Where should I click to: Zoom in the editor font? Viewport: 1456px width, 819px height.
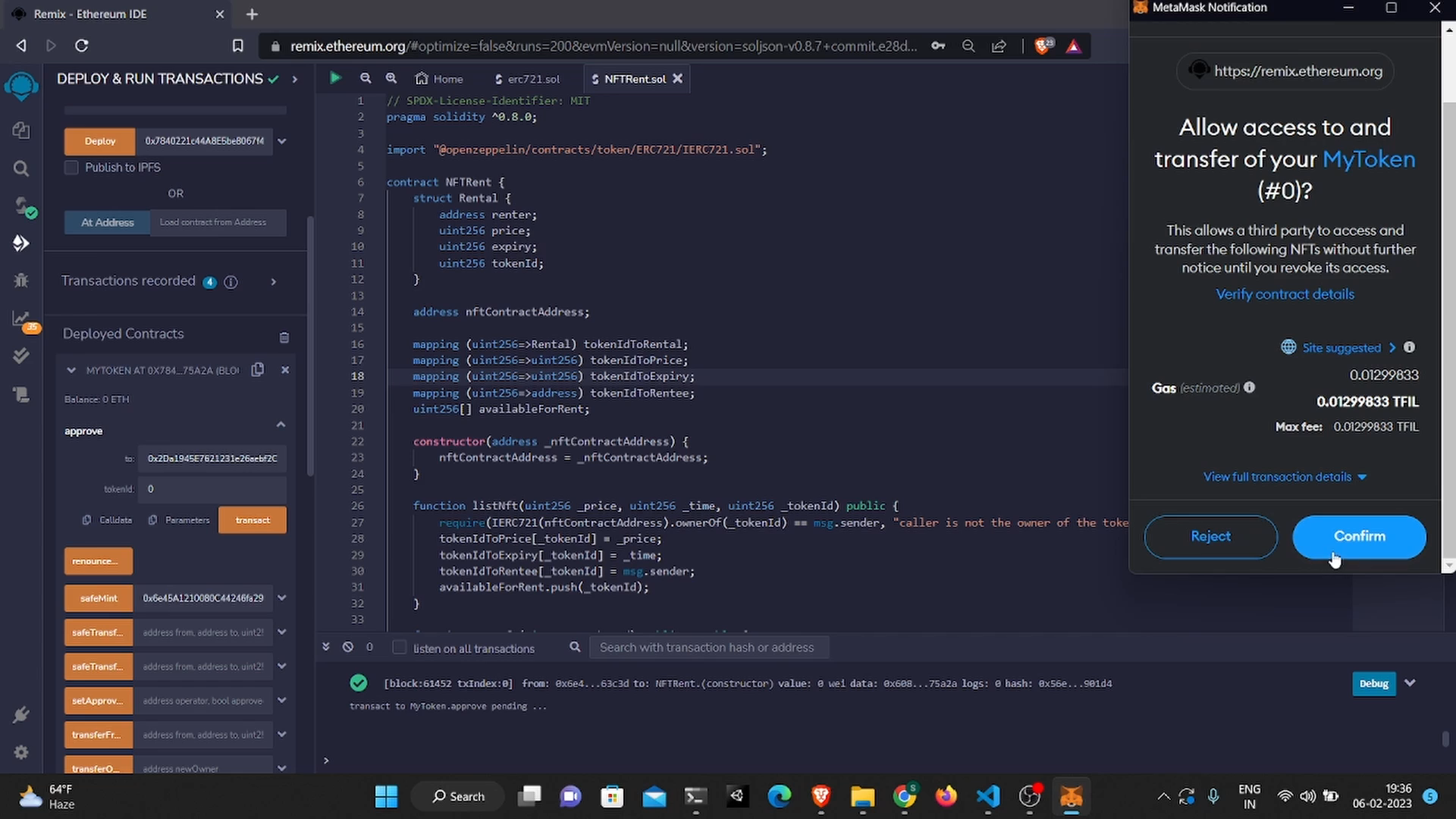tap(391, 78)
